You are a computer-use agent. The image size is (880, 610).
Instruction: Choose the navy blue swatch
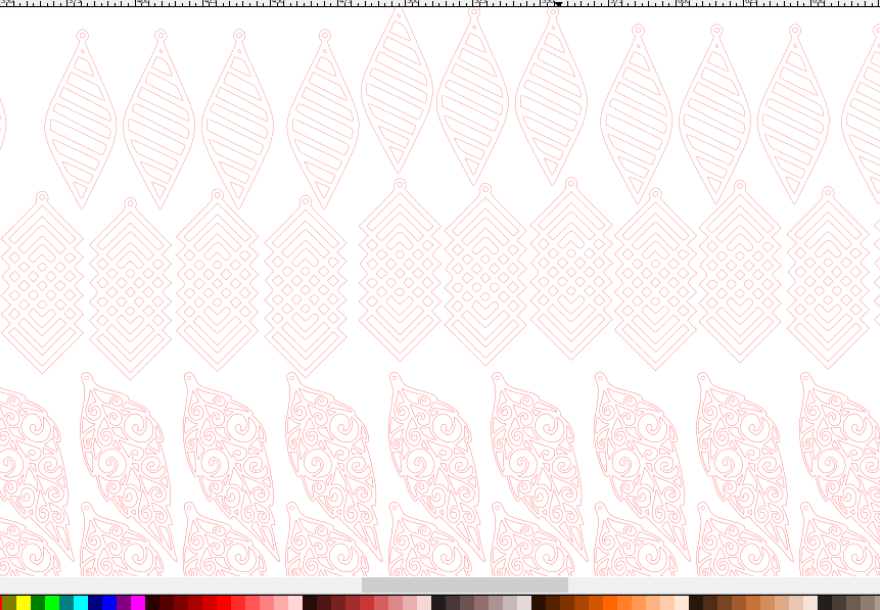pyautogui.click(x=95, y=603)
